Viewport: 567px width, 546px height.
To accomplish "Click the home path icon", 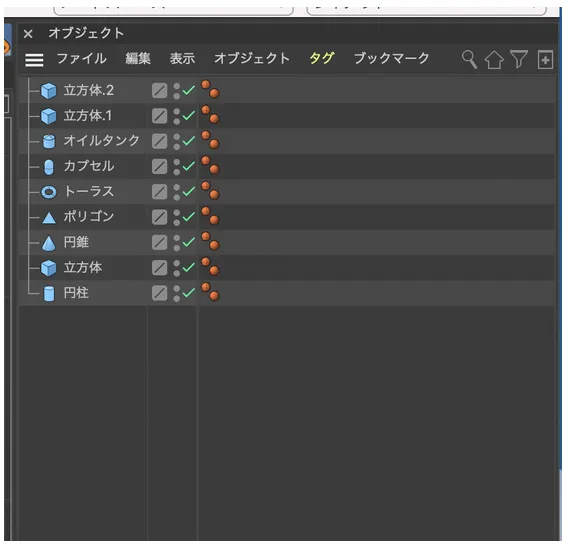I will [494, 59].
